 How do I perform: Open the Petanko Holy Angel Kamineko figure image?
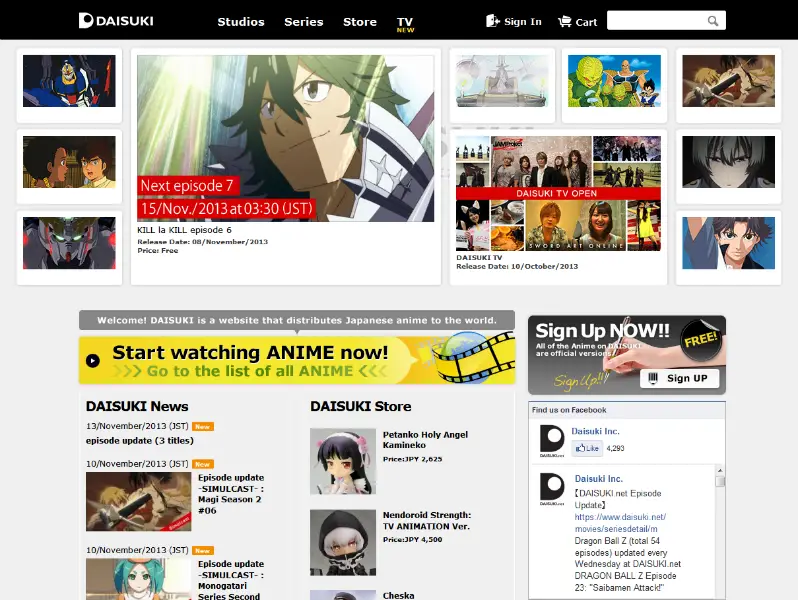(343, 462)
